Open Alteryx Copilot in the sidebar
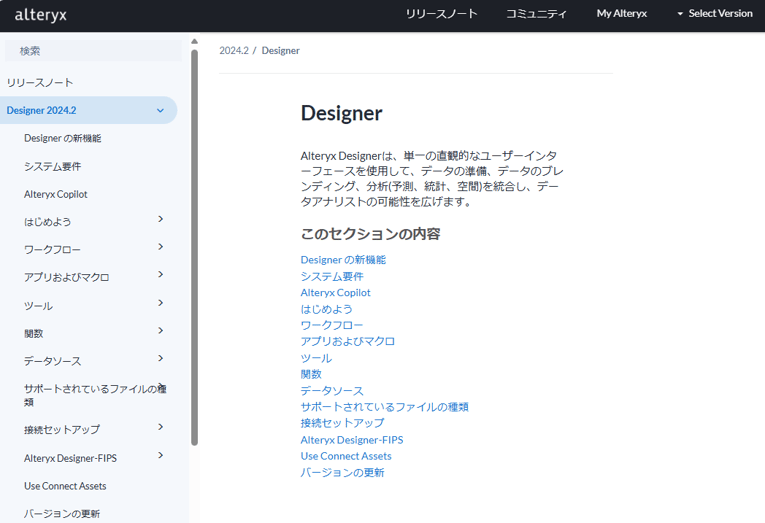 pos(56,194)
